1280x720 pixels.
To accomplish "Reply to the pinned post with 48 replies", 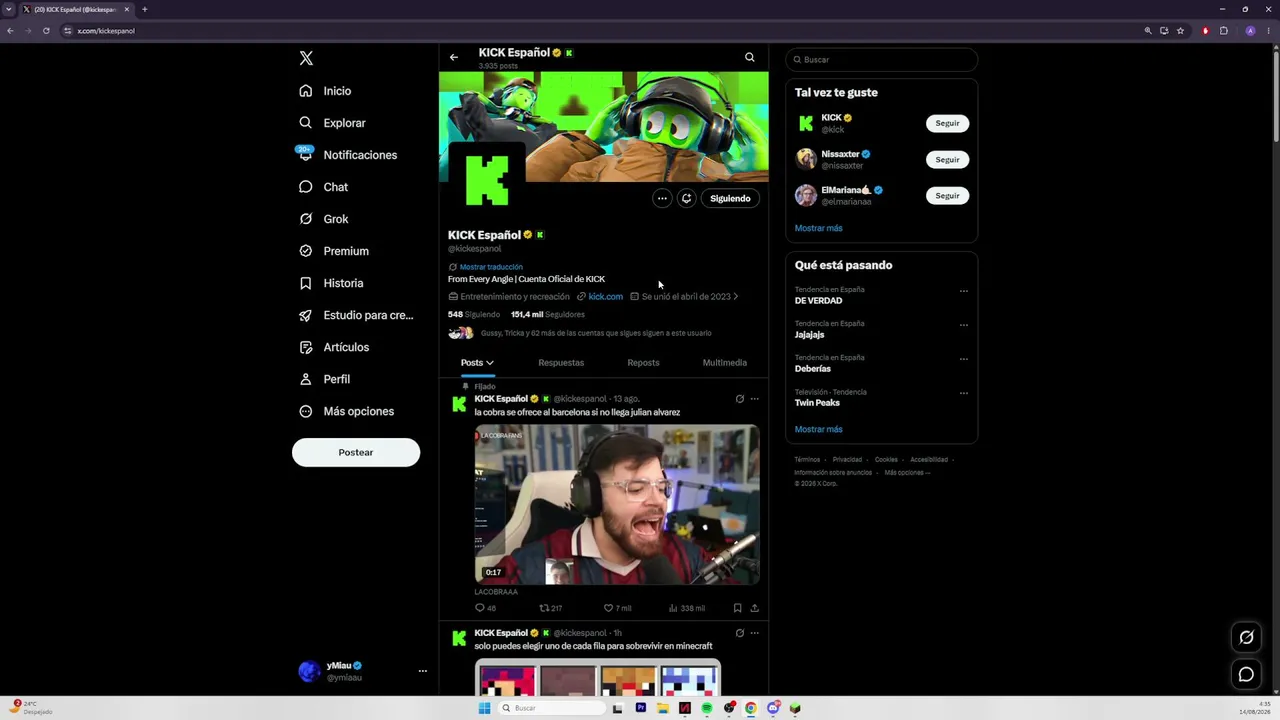I will click(486, 608).
